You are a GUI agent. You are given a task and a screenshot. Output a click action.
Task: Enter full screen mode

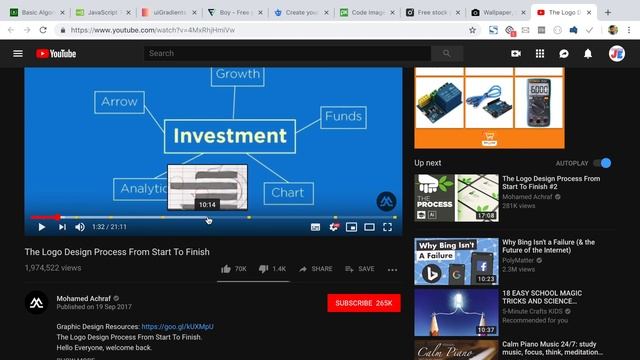point(387,227)
